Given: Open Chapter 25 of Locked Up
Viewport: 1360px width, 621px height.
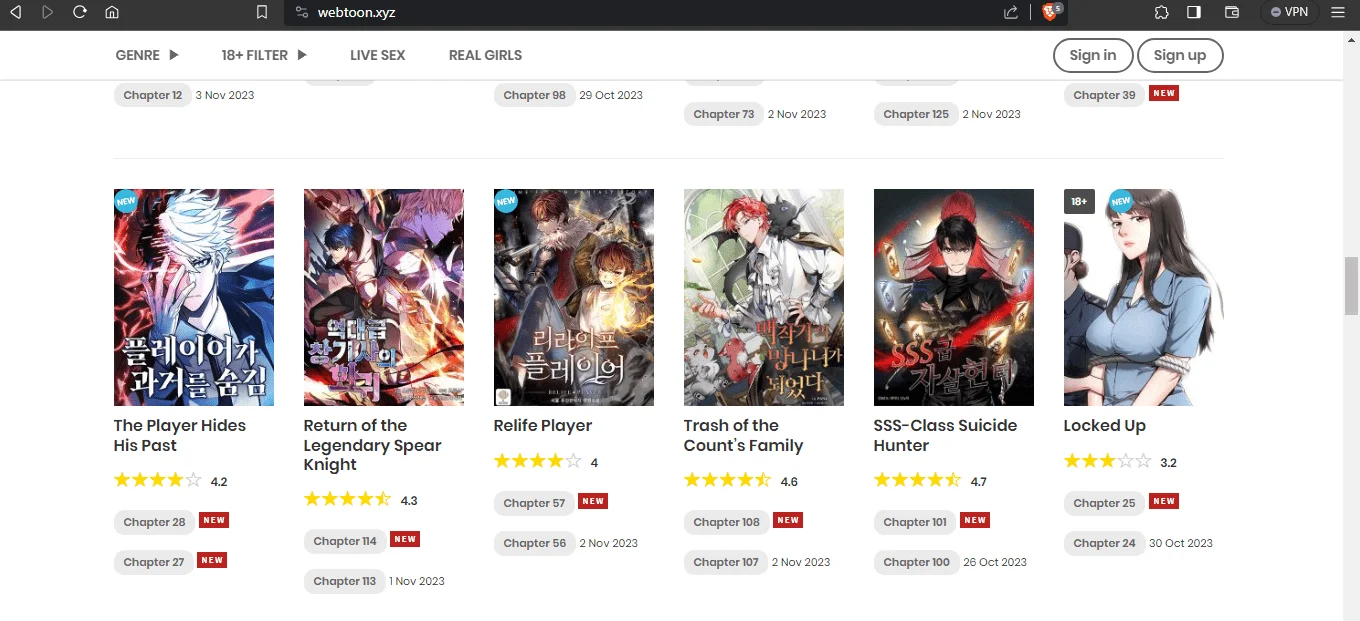Looking at the screenshot, I should pyautogui.click(x=1104, y=503).
